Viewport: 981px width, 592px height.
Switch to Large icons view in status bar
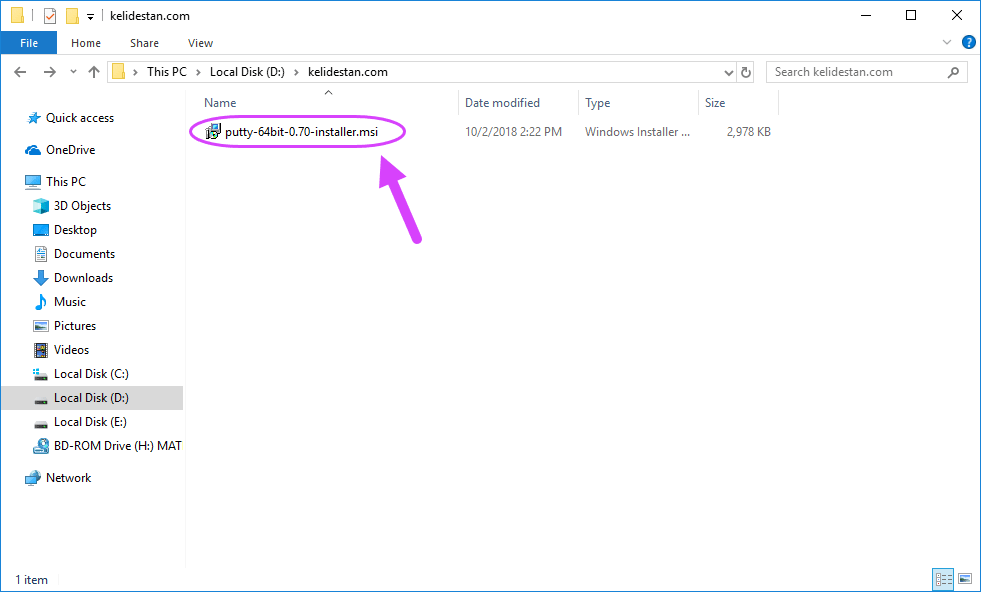click(x=965, y=579)
